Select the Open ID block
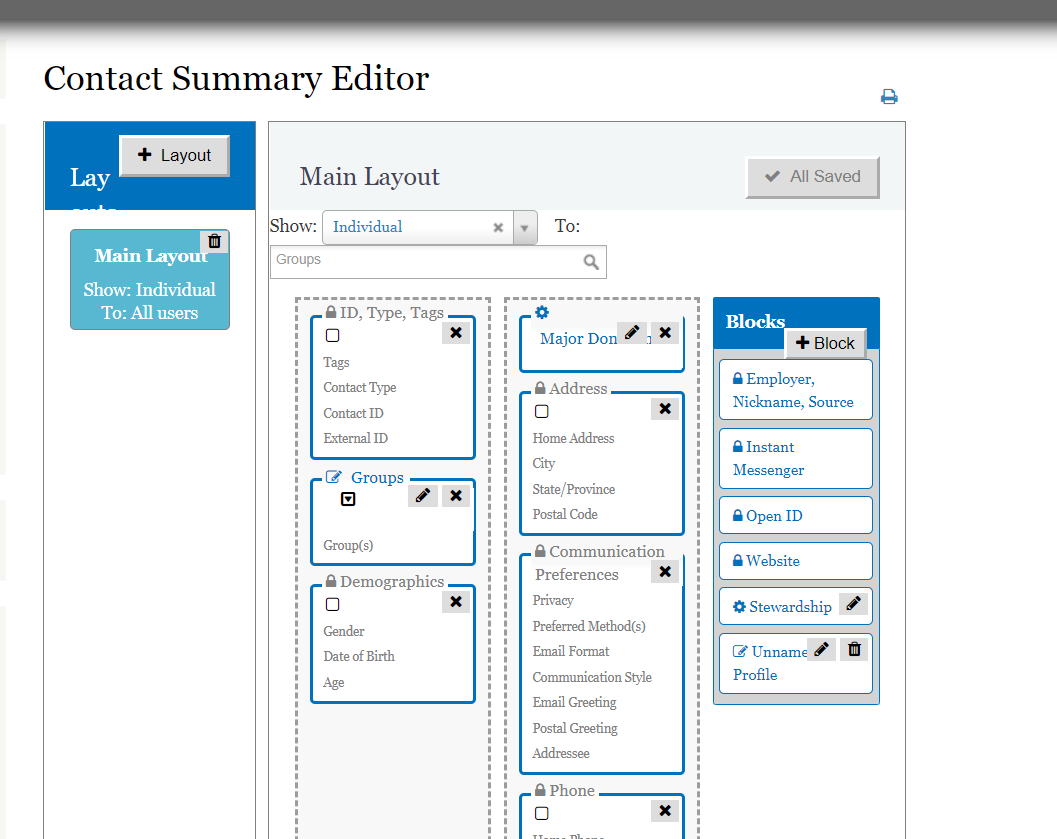 coord(795,516)
